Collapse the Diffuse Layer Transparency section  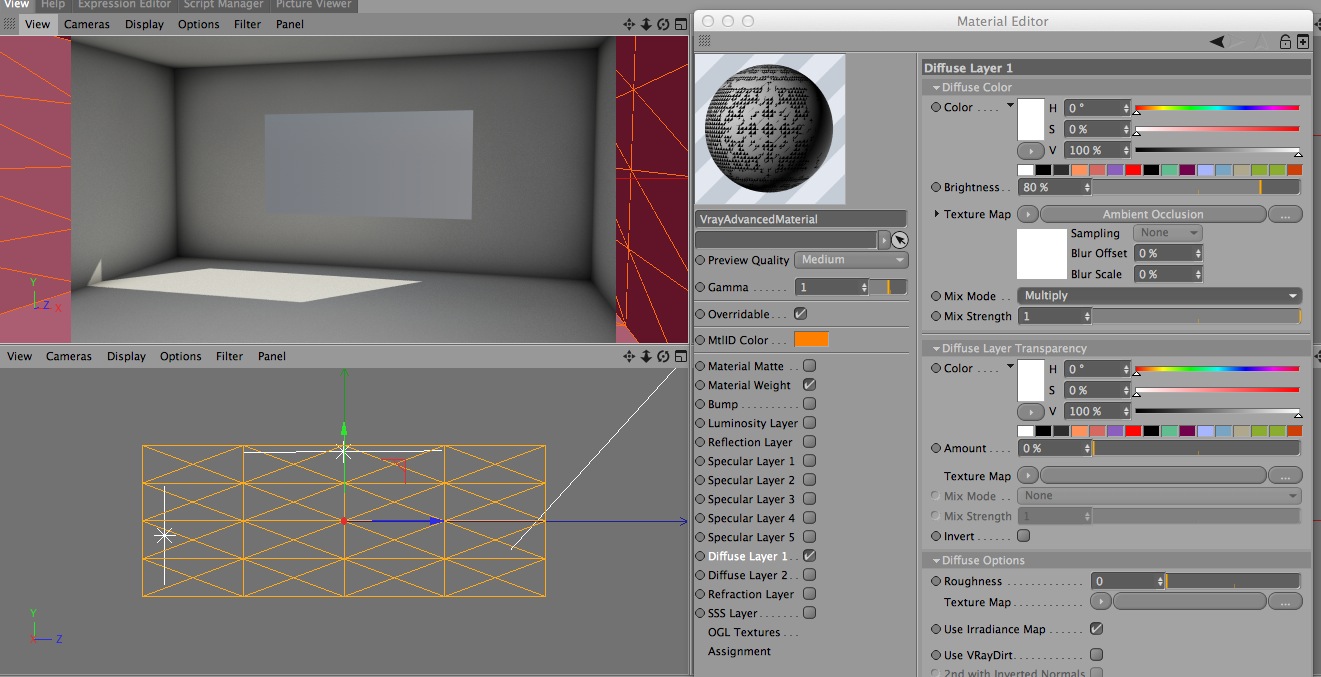(x=936, y=349)
